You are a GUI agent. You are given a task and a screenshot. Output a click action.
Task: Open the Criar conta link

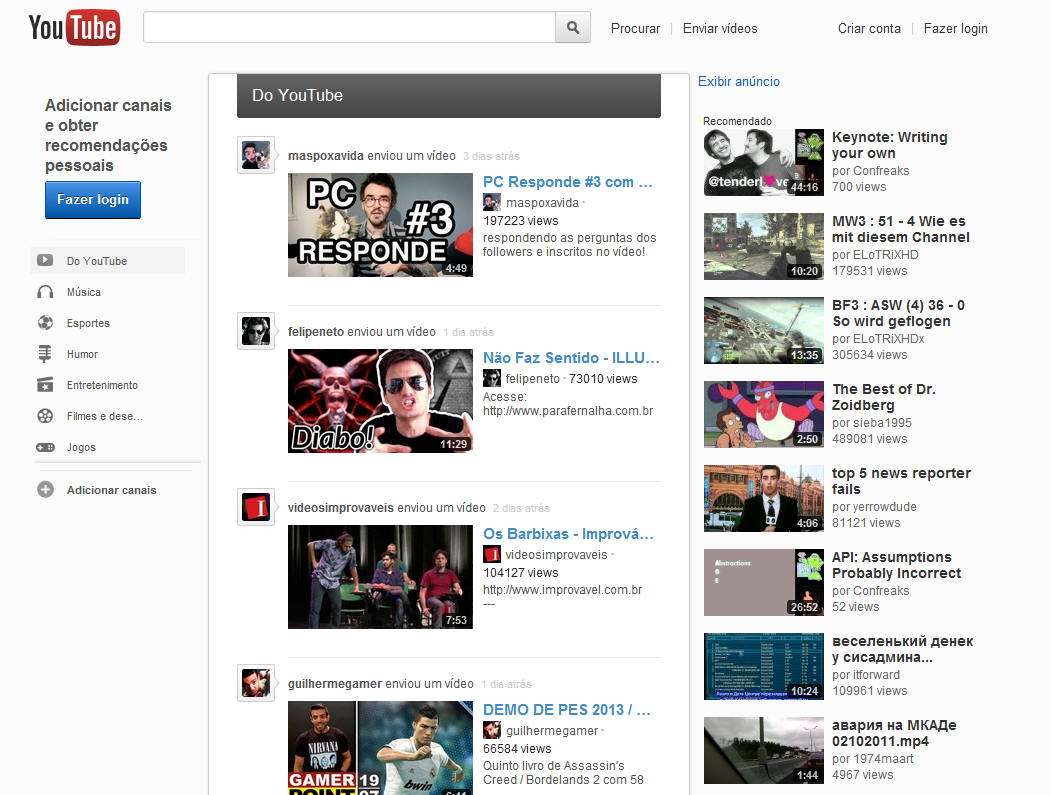pos(868,28)
